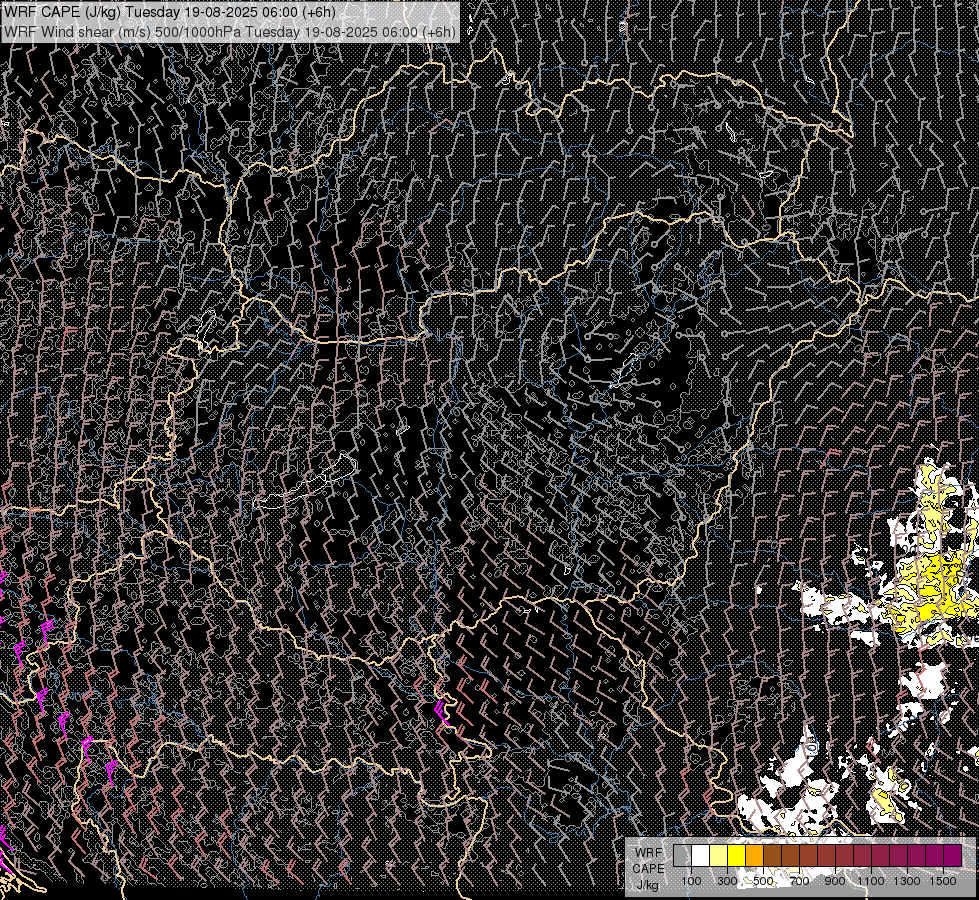Select the purple legend swatch above 1500

point(953,855)
